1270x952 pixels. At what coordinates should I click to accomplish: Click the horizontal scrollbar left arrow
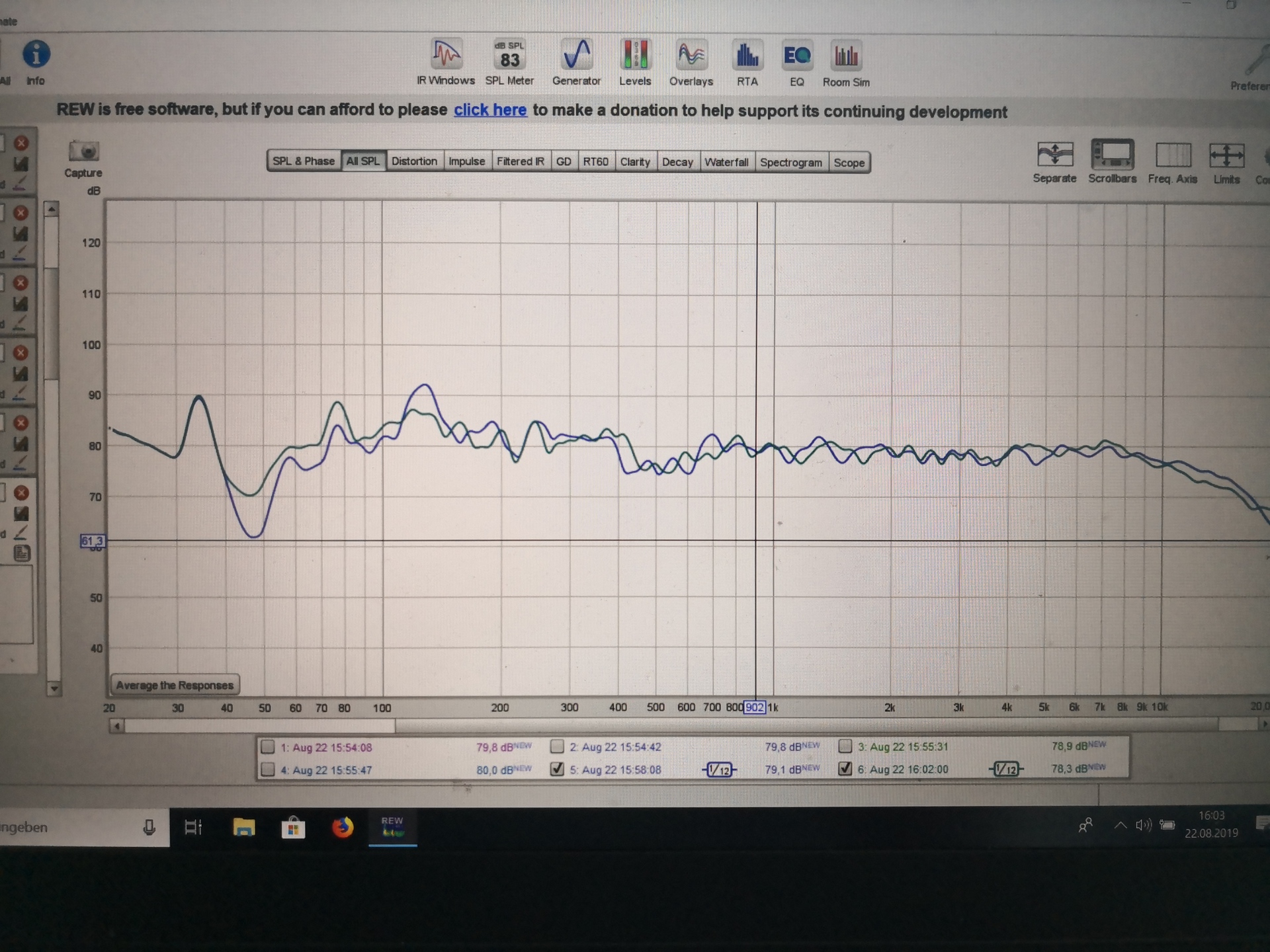(117, 726)
